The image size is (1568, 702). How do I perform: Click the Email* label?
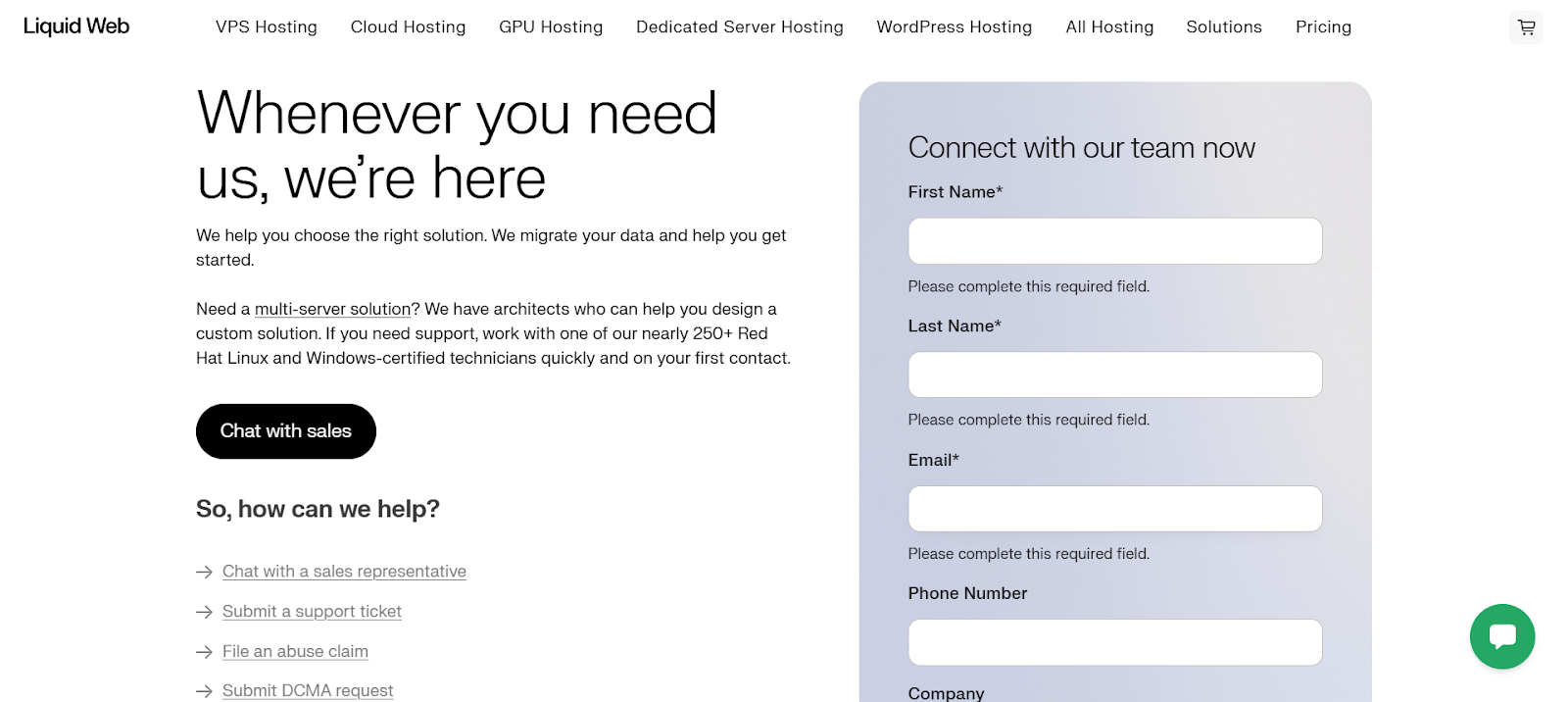pyautogui.click(x=934, y=460)
